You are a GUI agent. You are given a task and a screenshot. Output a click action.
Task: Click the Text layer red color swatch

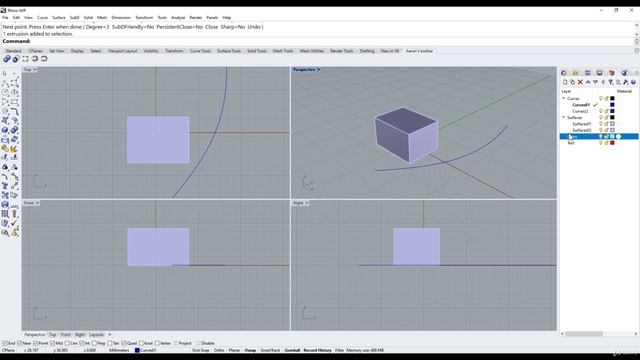pyautogui.click(x=612, y=143)
